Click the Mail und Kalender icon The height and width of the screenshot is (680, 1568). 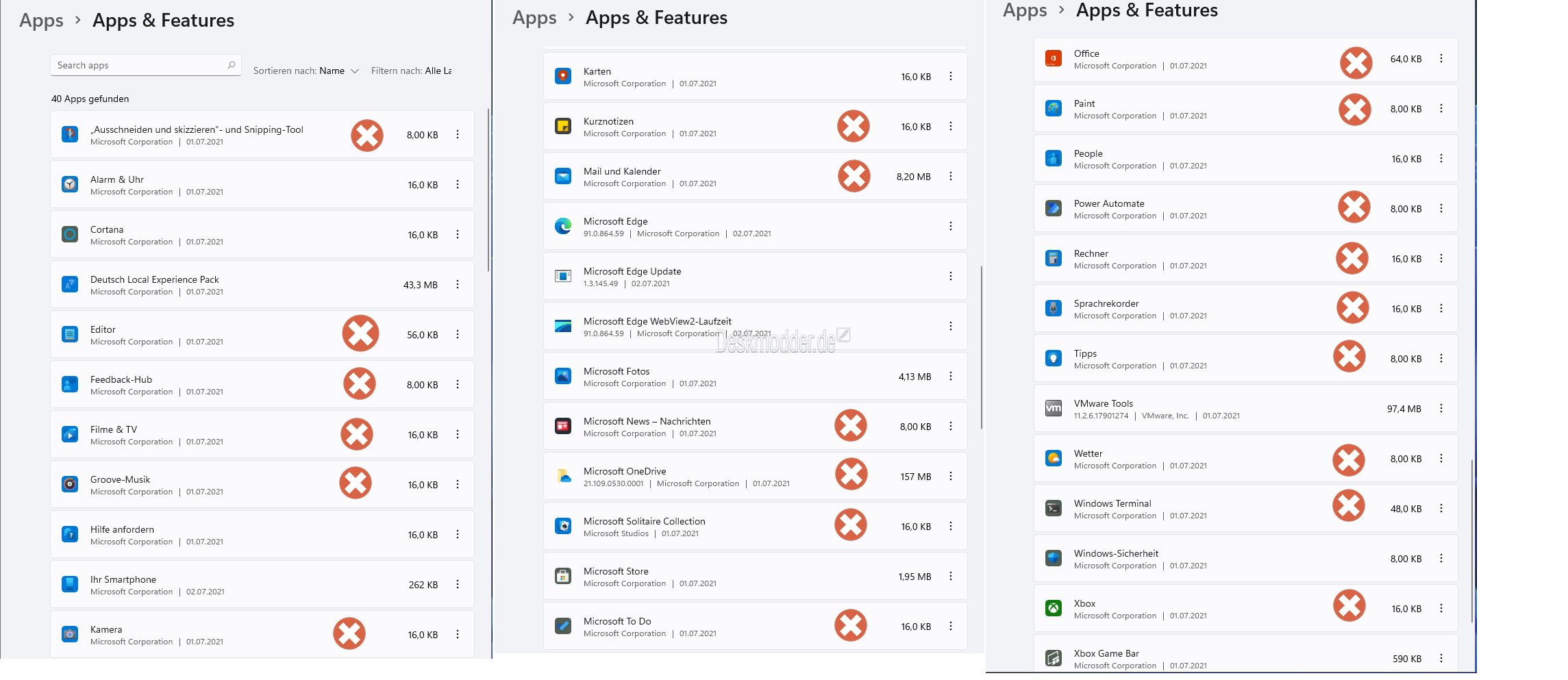point(563,176)
